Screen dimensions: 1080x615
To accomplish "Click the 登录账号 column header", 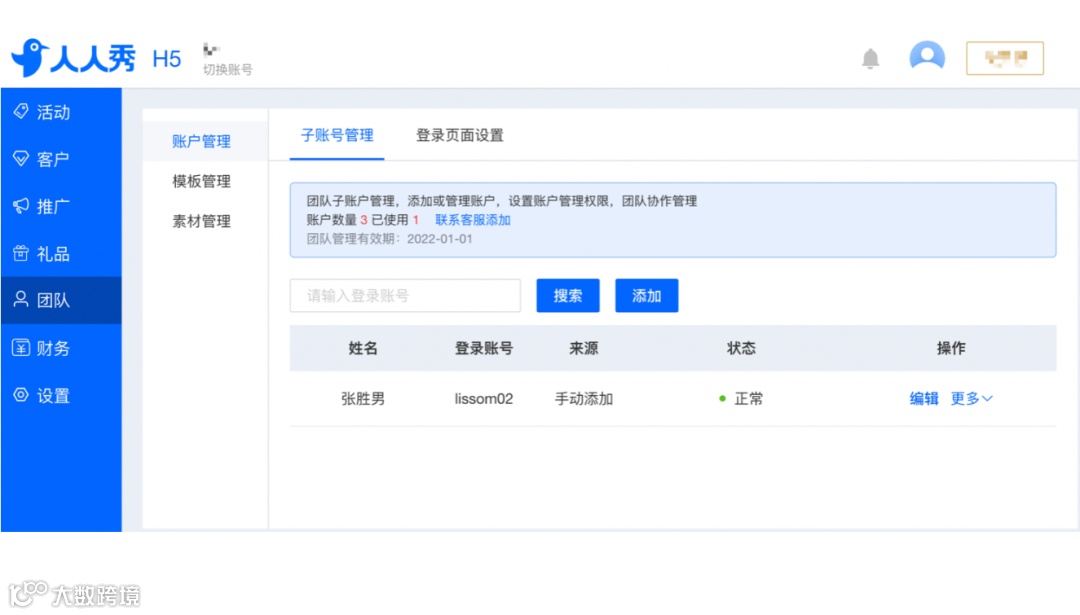I will coord(484,348).
